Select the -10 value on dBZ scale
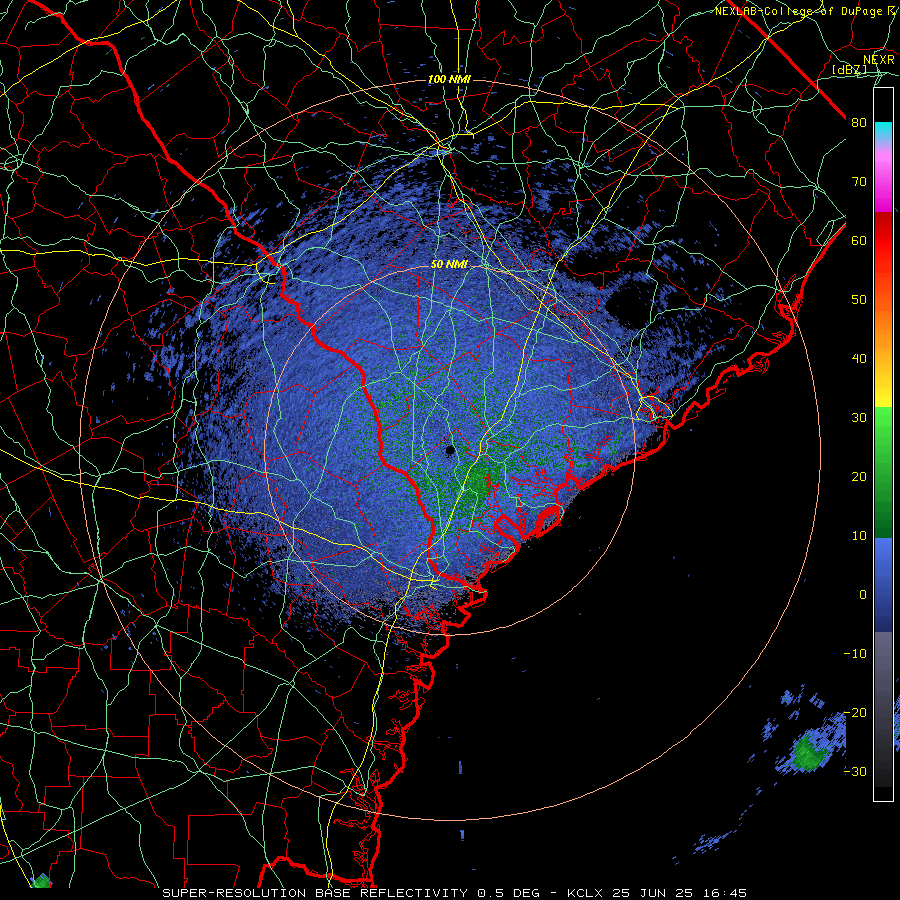The image size is (900, 900). tap(855, 654)
